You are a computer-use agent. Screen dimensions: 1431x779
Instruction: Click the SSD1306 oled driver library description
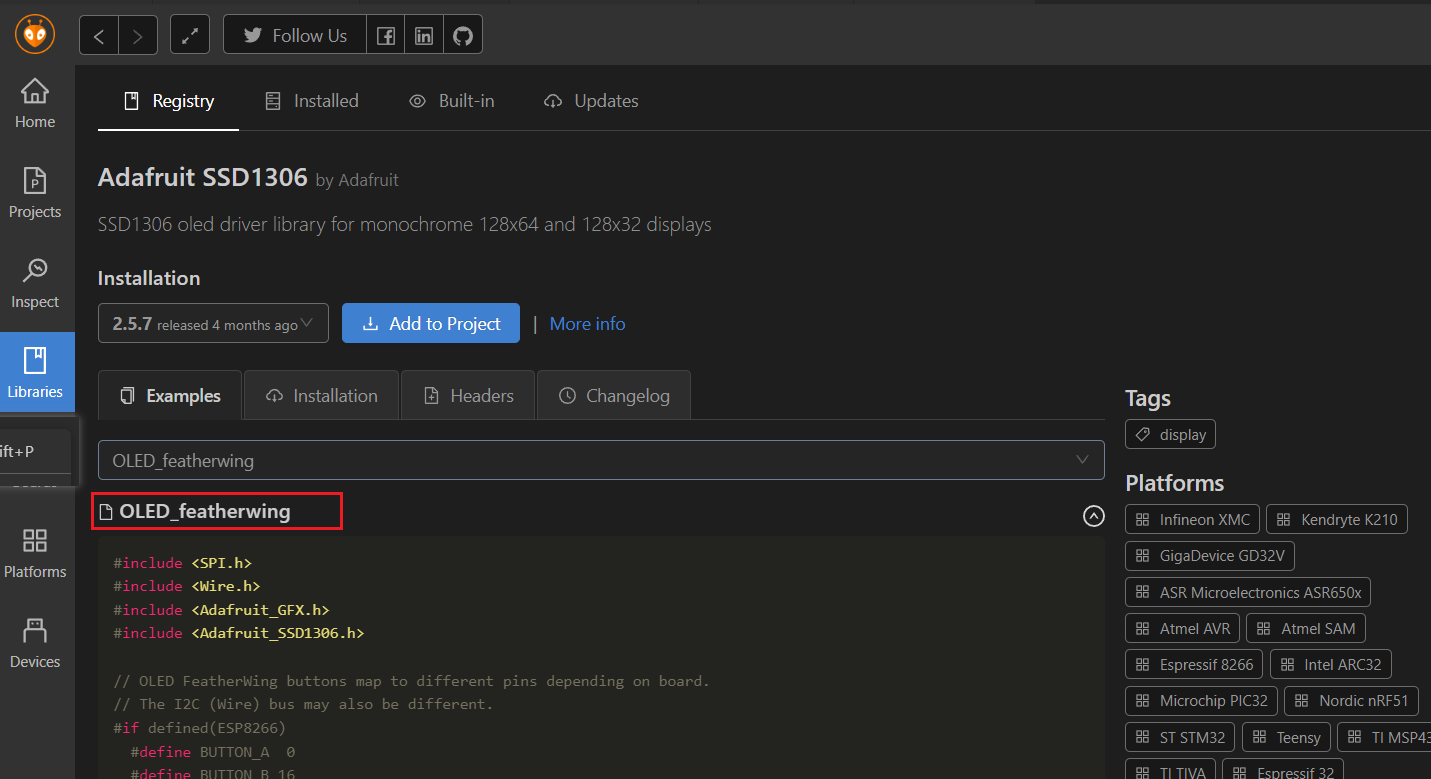click(x=405, y=224)
